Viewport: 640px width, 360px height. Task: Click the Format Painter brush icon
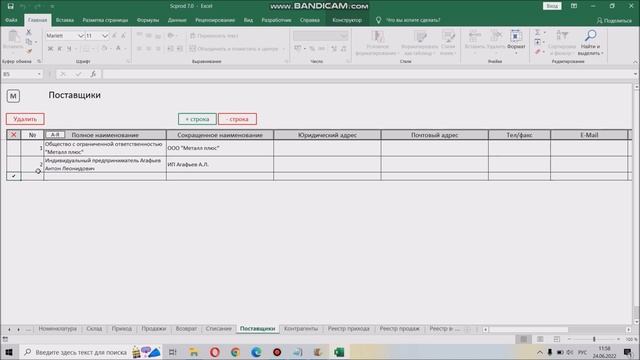pos(29,51)
